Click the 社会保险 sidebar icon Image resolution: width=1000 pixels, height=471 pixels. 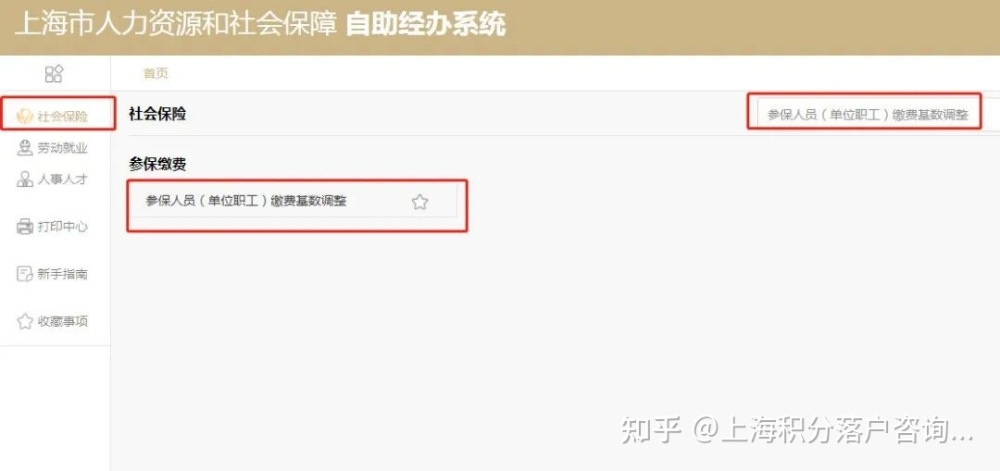click(x=24, y=117)
